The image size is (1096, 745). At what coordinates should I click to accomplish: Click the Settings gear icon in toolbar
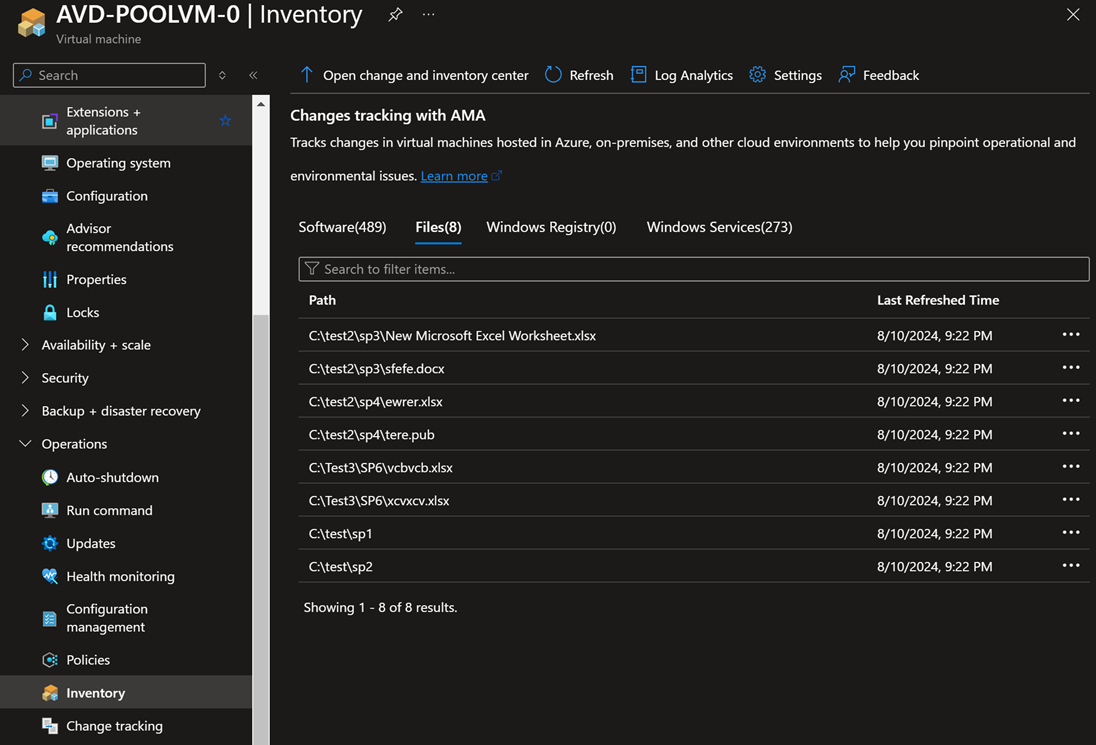click(758, 75)
